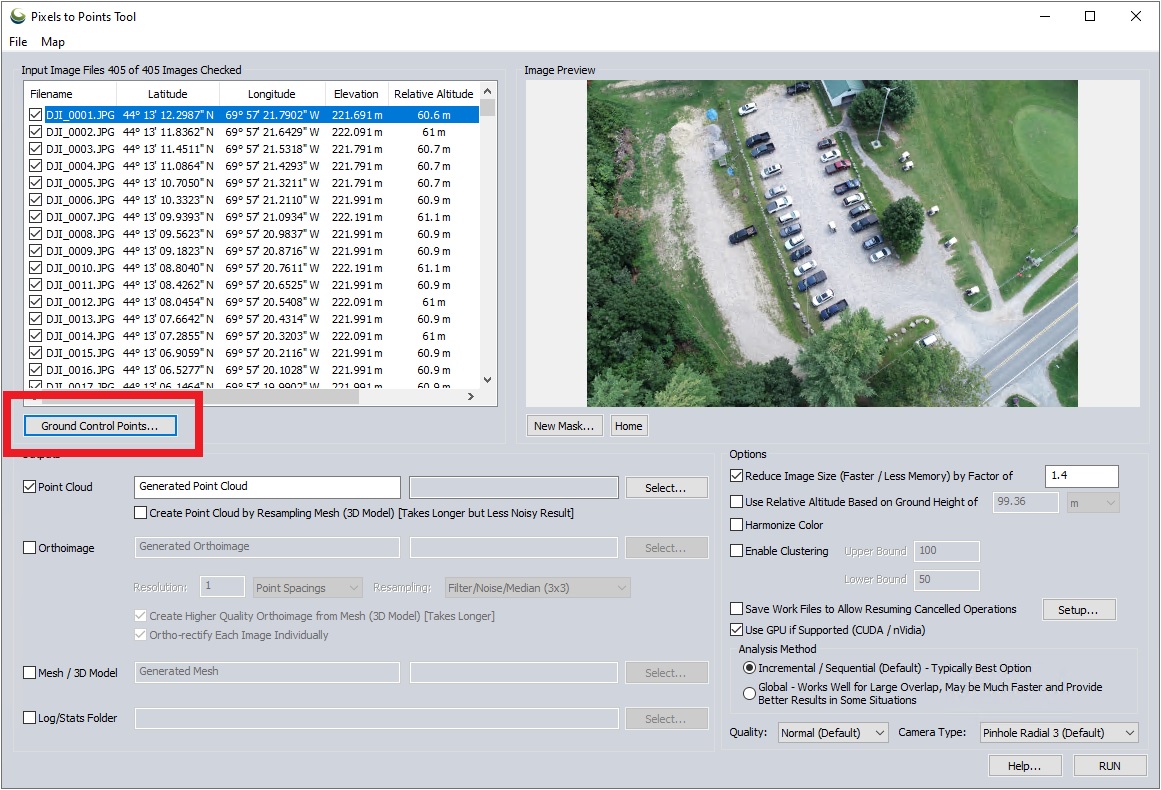Screen dimensions: 1161x790
Task: Select Global analysis method radio button
Action: [x=749, y=693]
